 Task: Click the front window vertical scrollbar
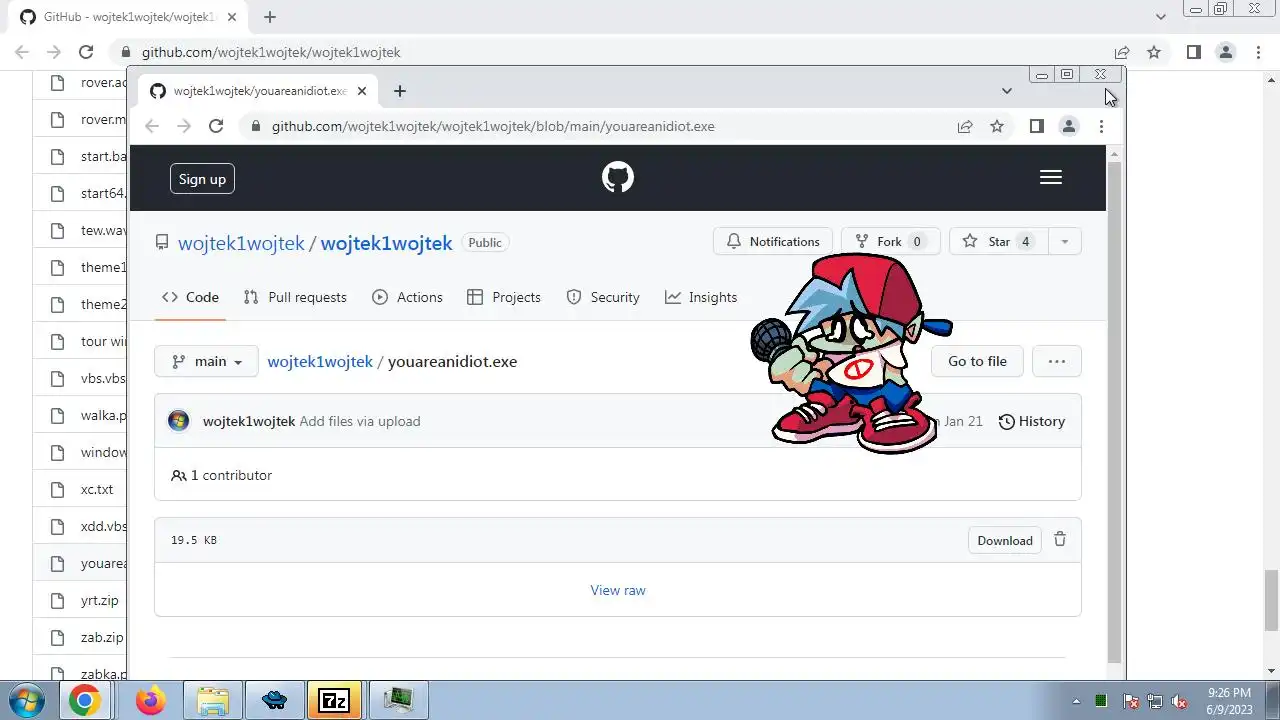(x=1115, y=410)
